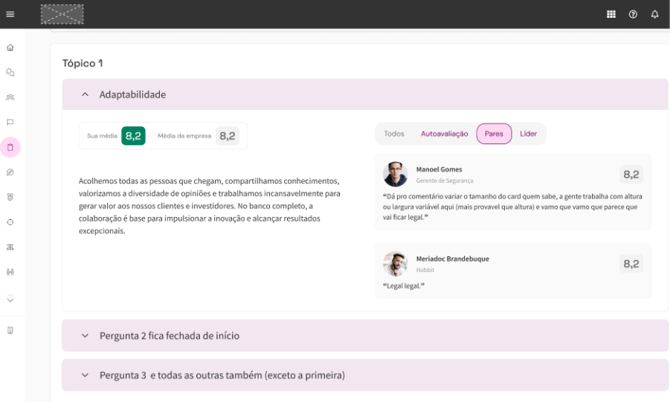Viewport: 670px width, 402px height.
Task: Open the notifications bell
Action: 655,14
